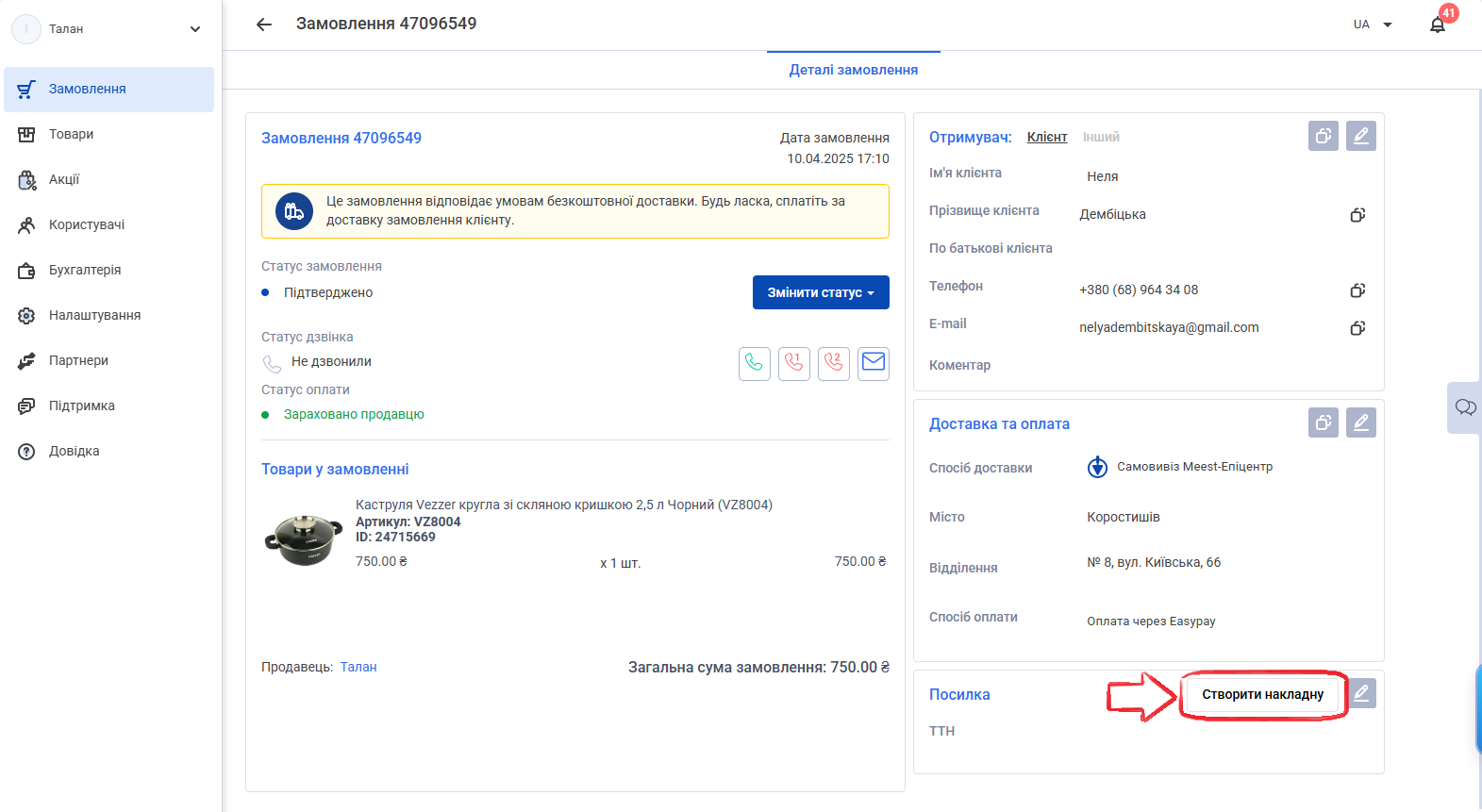The image size is (1482, 812).
Task: Copy Доставка та оплата details
Action: click(x=1324, y=423)
